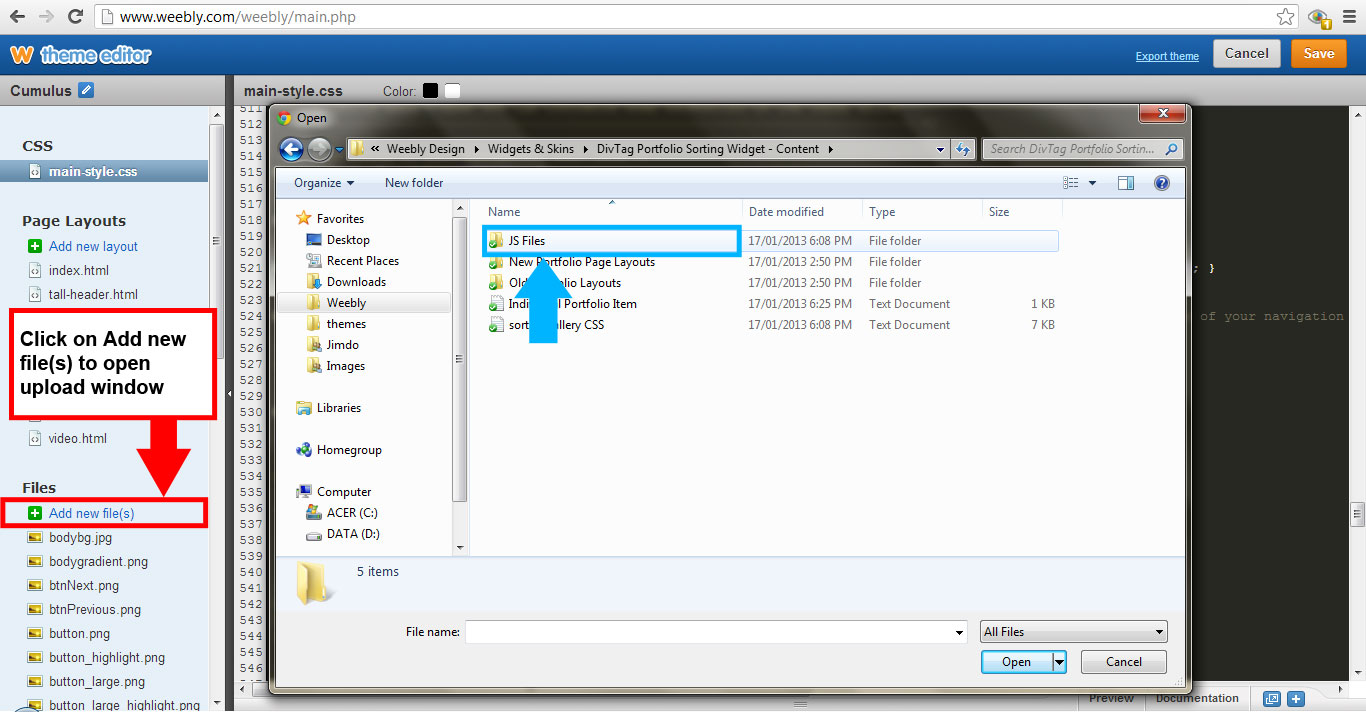1366x712 pixels.
Task: Click the Cancel button in theme editor
Action: tap(1246, 54)
